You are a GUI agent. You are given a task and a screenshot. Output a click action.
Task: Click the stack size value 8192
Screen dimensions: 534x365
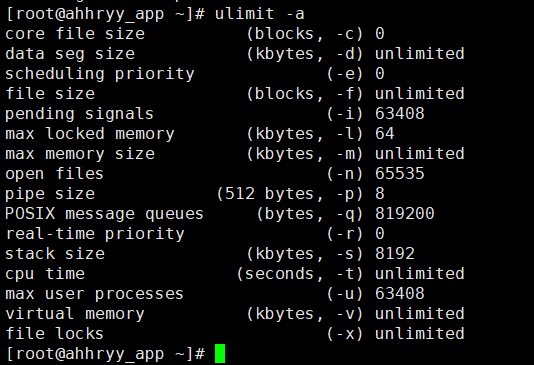[x=395, y=254]
